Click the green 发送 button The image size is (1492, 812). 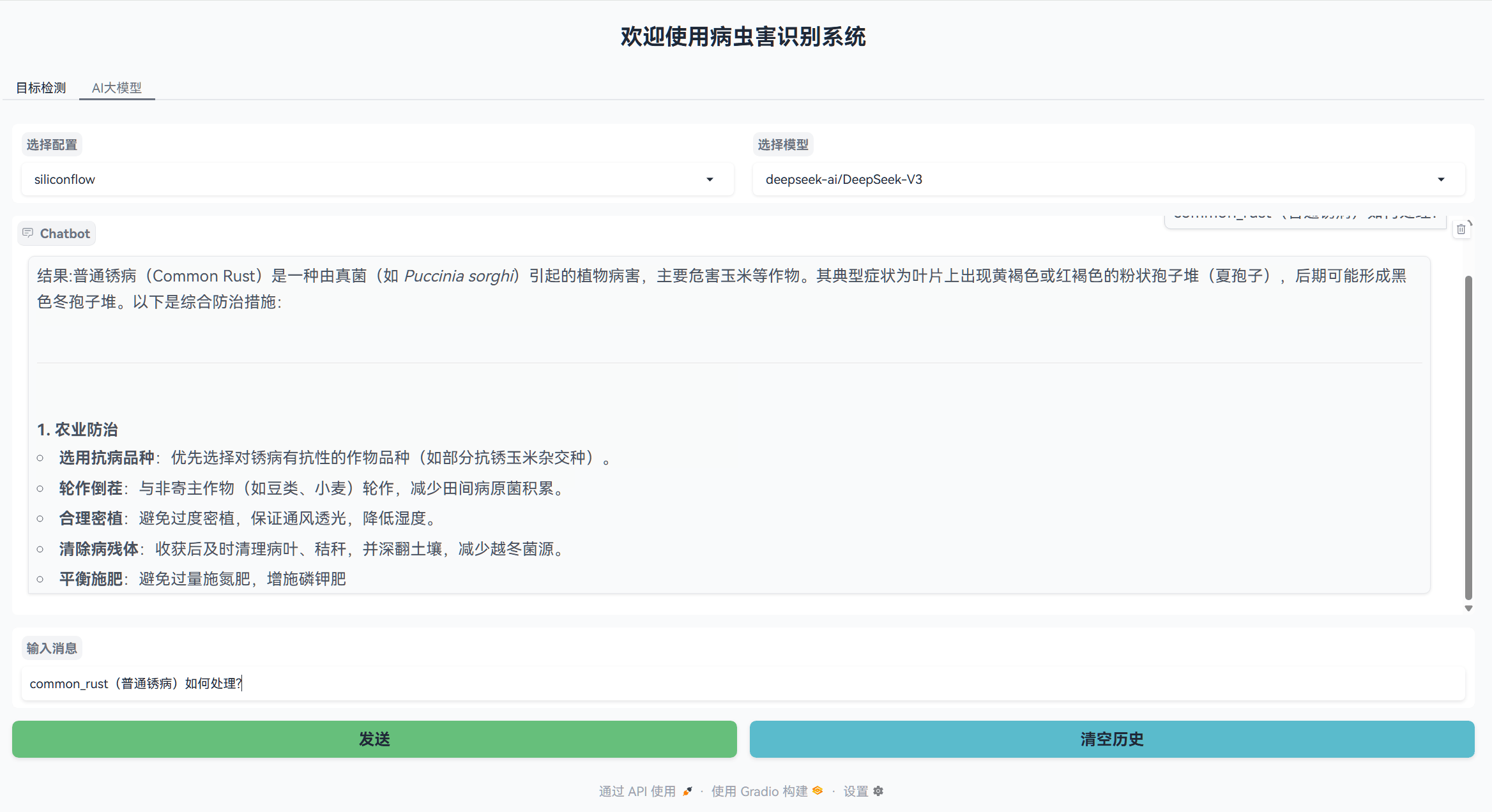point(374,739)
